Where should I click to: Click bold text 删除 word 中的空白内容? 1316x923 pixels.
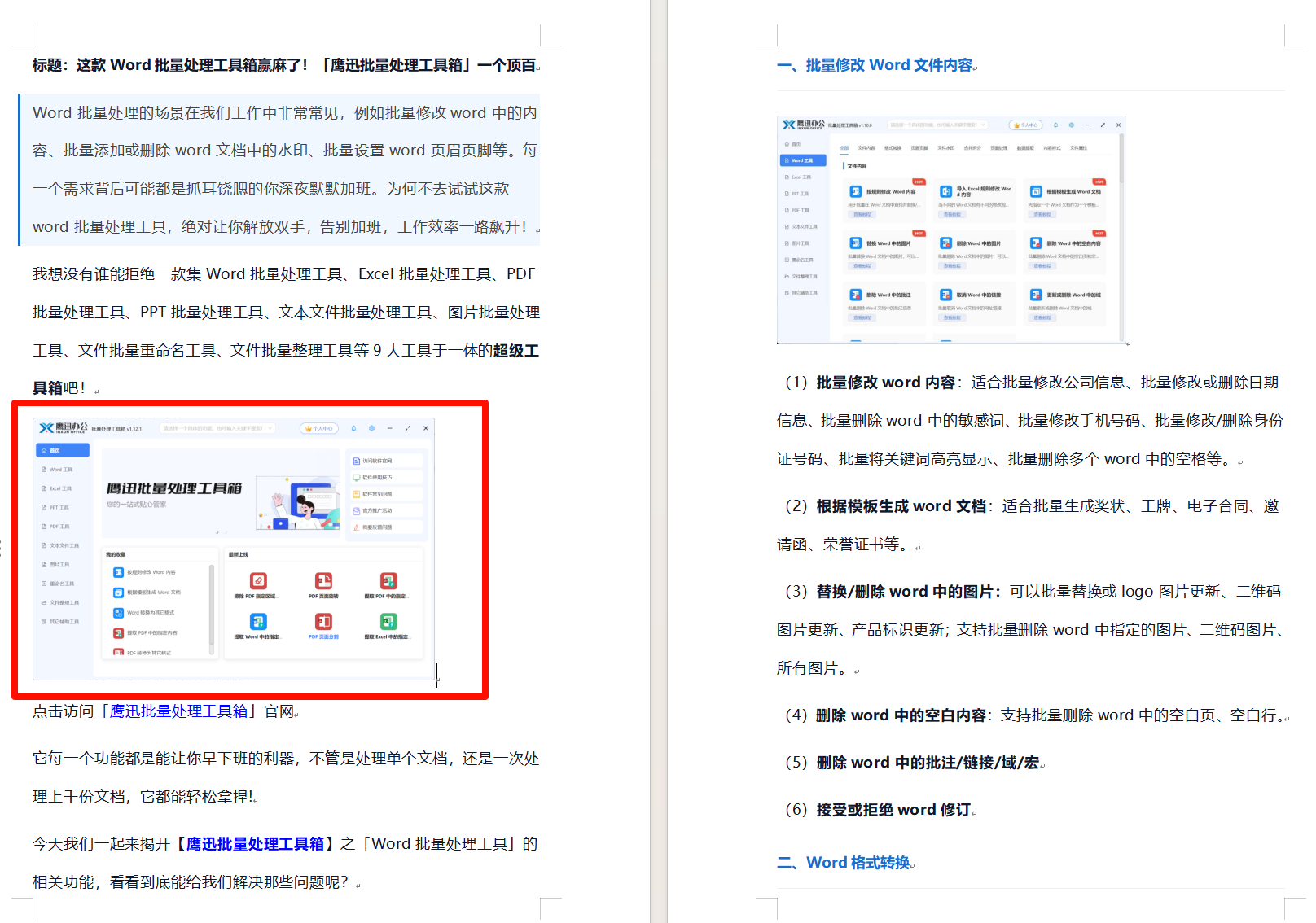point(901,715)
